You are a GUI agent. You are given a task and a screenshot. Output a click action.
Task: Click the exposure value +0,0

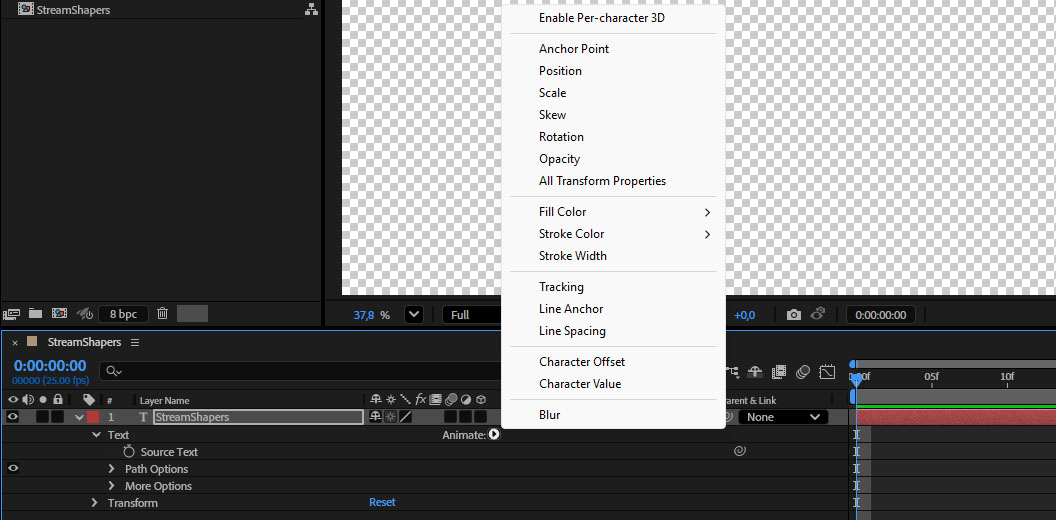coord(744,315)
